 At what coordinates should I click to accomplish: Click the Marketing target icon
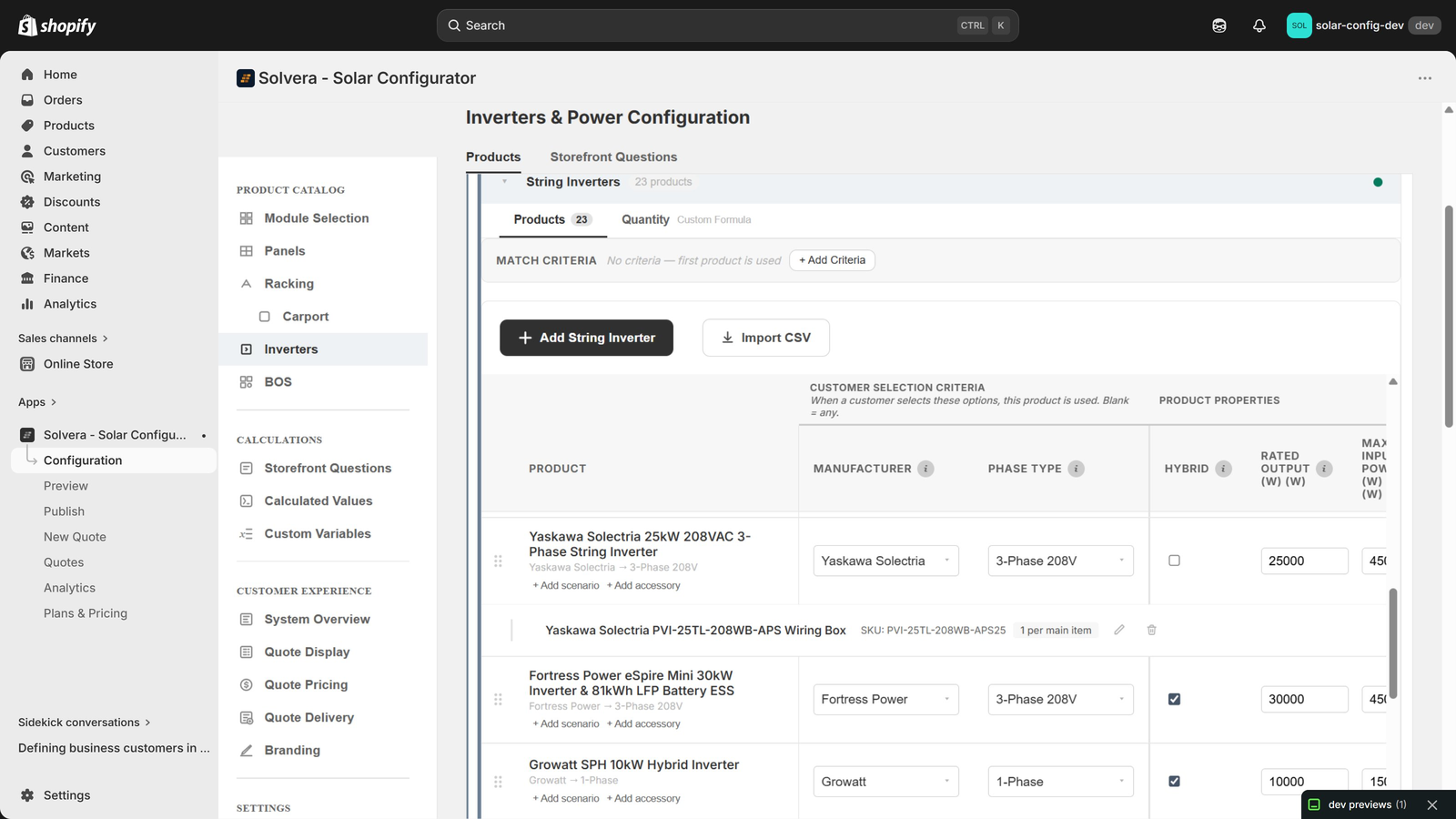pyautogui.click(x=27, y=177)
